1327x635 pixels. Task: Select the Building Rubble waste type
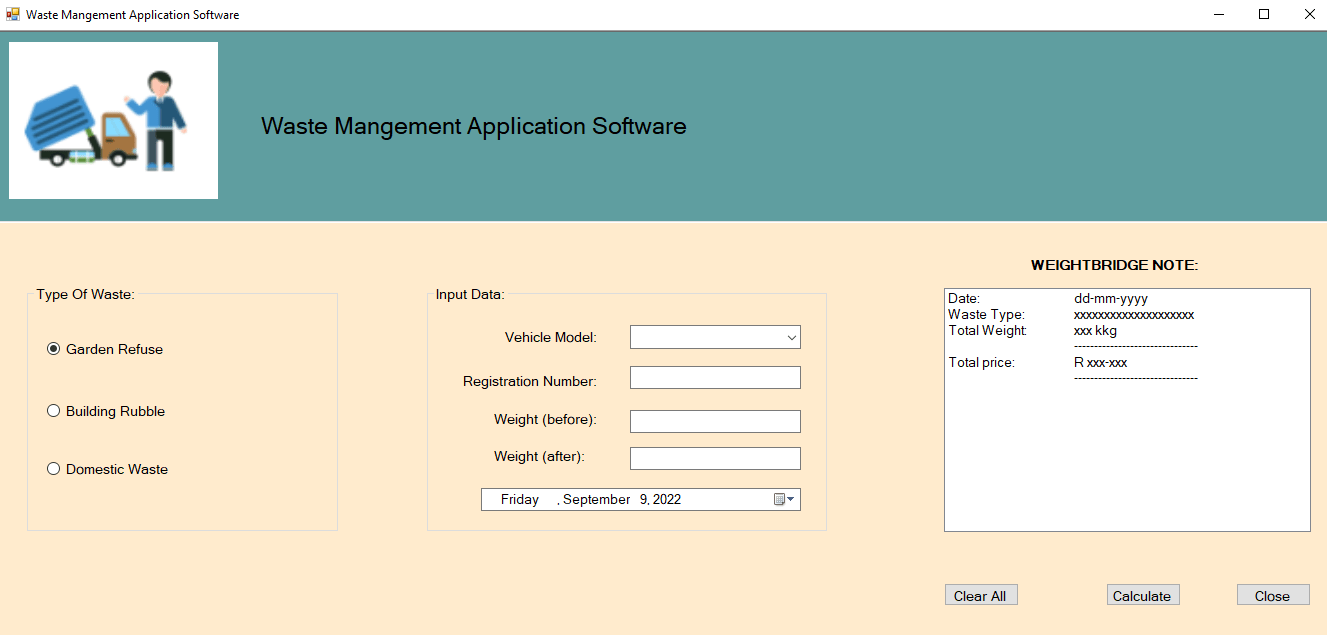point(53,410)
